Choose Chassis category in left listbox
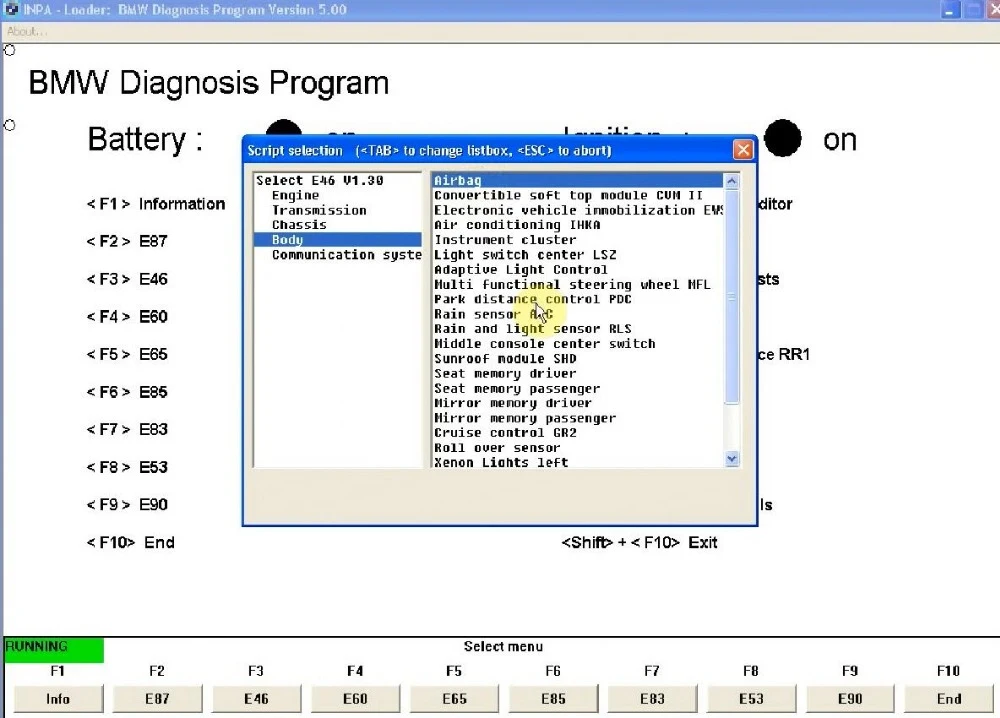1000x718 pixels. click(338, 224)
